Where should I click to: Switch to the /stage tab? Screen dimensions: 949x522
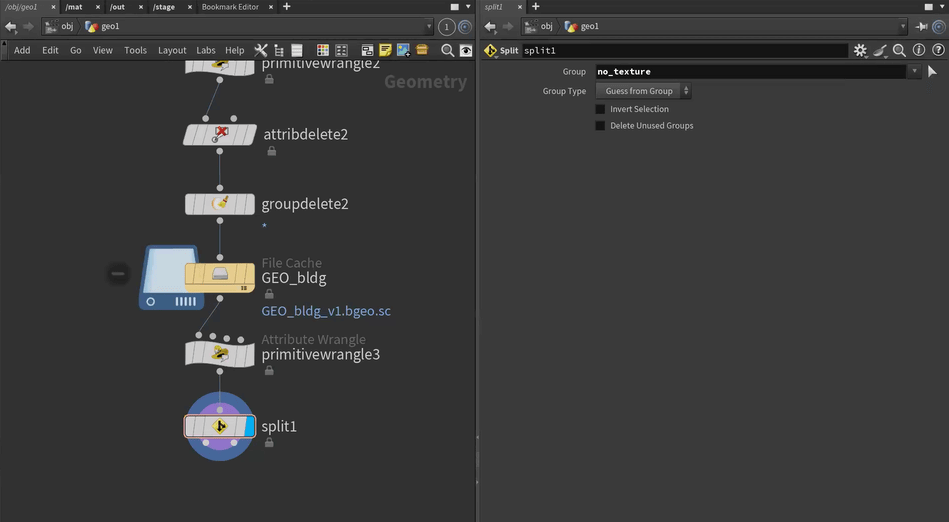pos(164,7)
